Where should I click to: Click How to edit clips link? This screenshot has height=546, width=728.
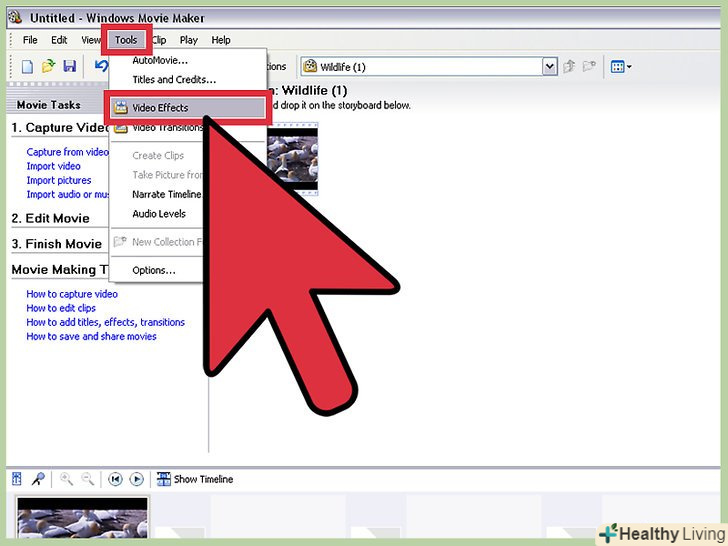61,308
